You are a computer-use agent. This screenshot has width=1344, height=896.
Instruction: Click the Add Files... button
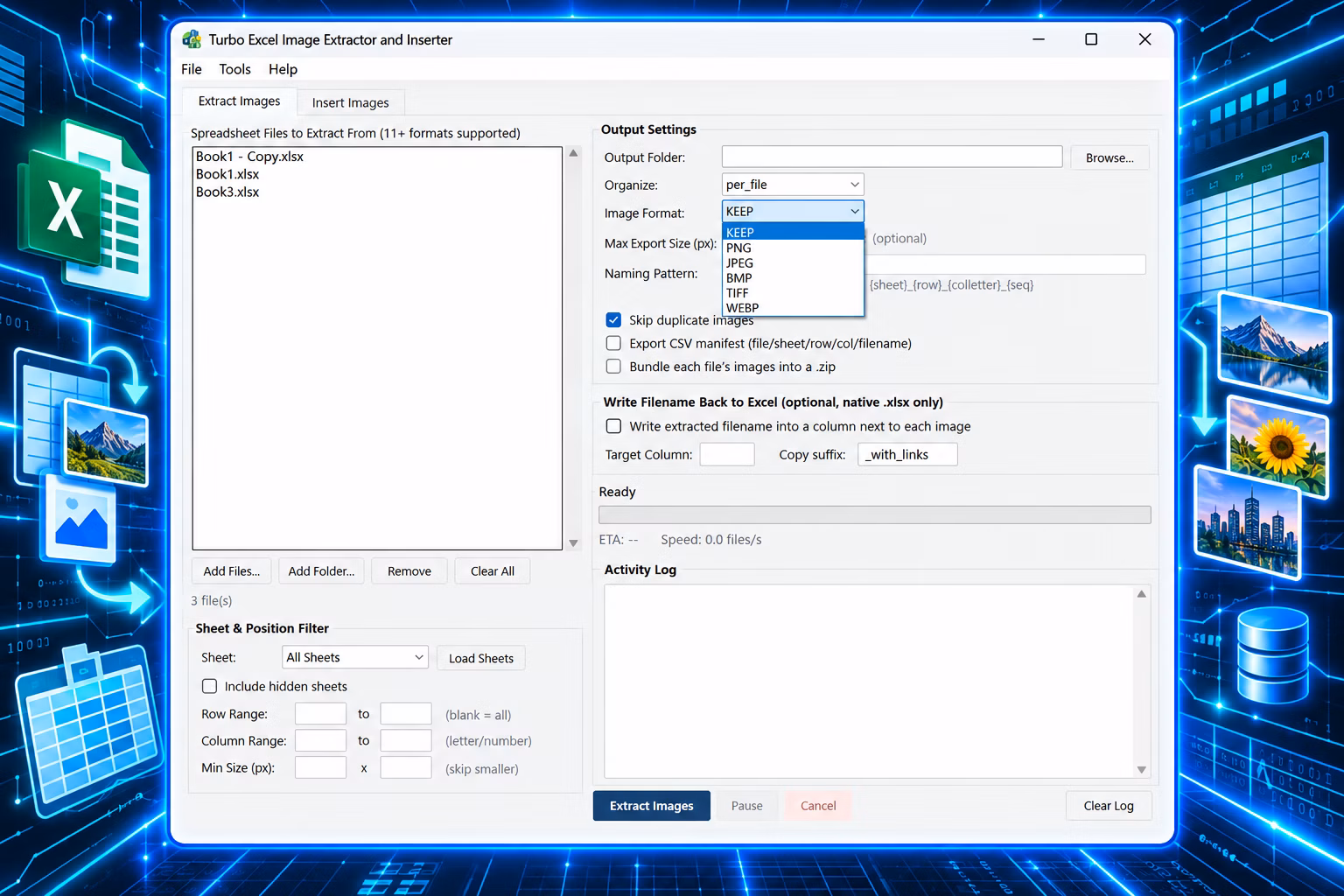point(232,571)
